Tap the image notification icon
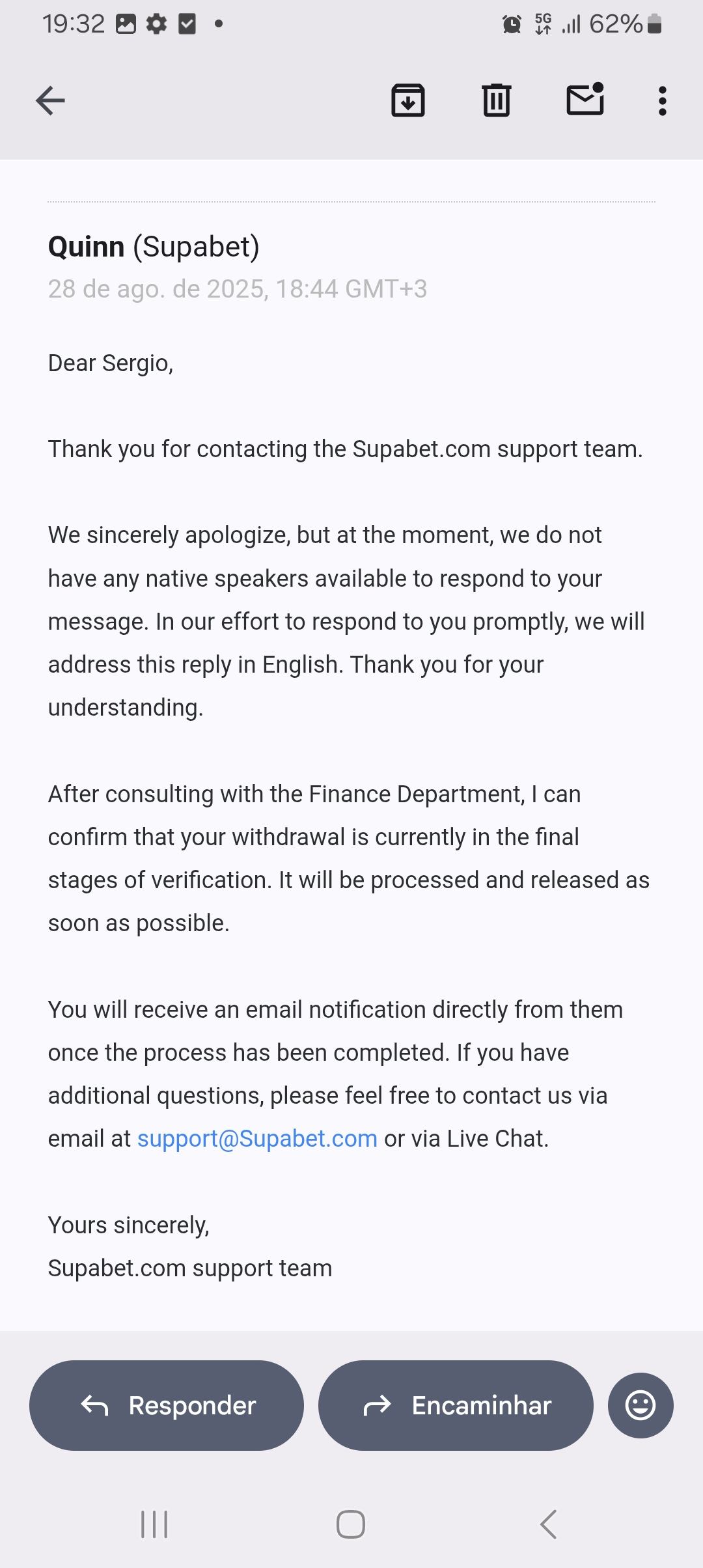Image resolution: width=703 pixels, height=1568 pixels. click(126, 25)
